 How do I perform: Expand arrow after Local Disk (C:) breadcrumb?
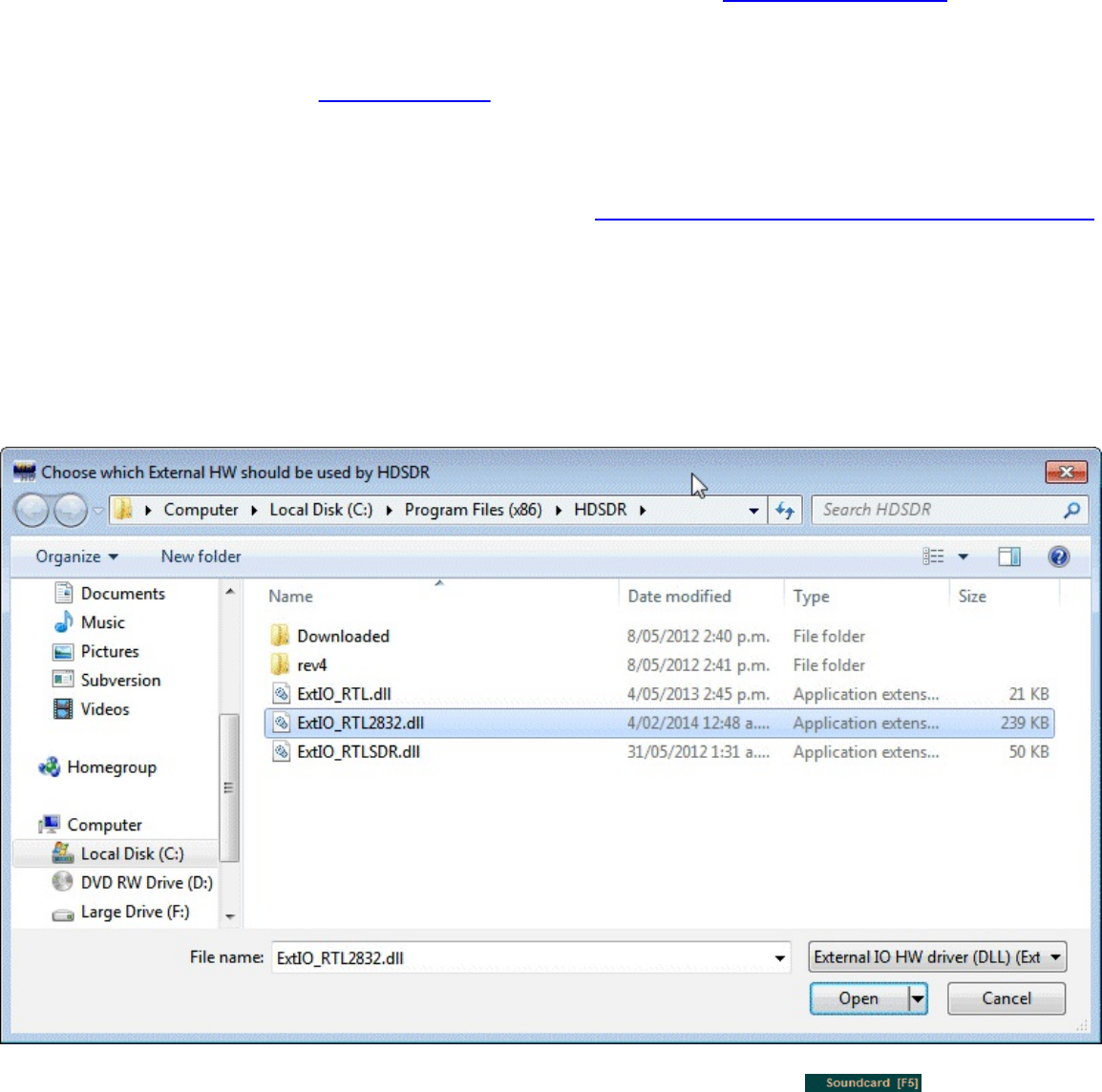[x=389, y=510]
